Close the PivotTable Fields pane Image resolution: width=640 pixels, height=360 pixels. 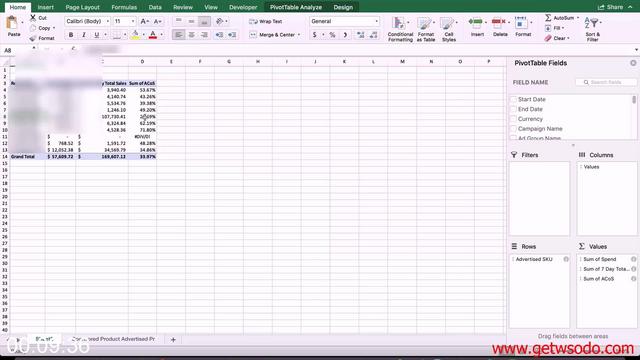pyautogui.click(x=633, y=63)
